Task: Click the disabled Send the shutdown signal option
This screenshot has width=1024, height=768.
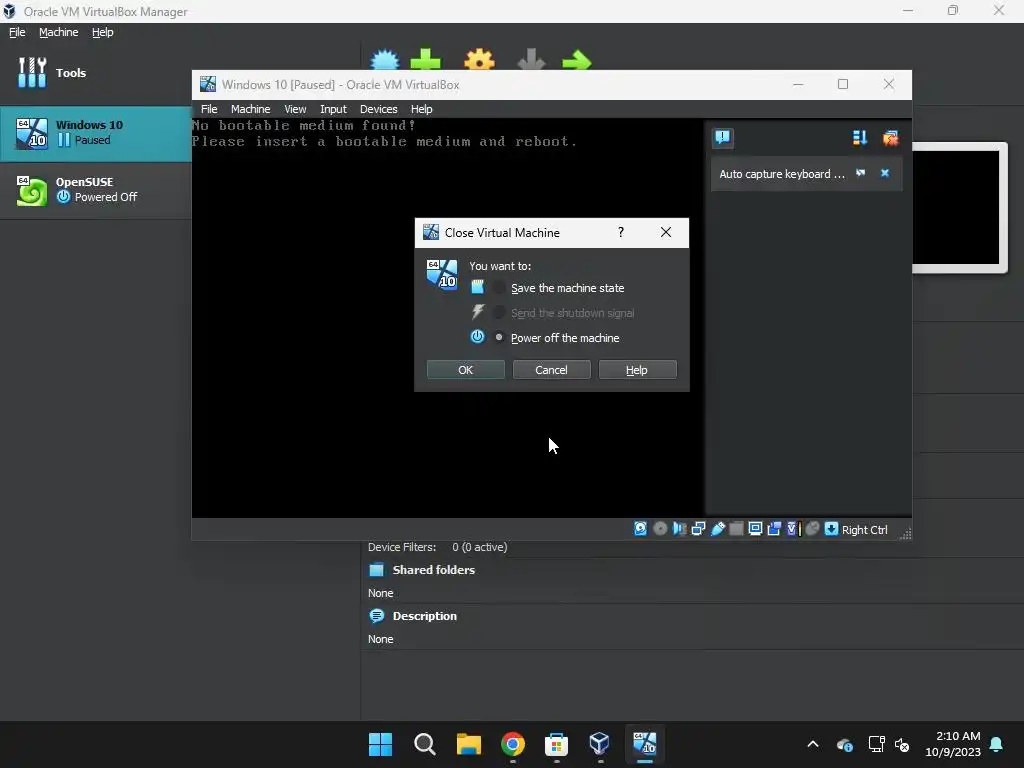Action: 572,313
